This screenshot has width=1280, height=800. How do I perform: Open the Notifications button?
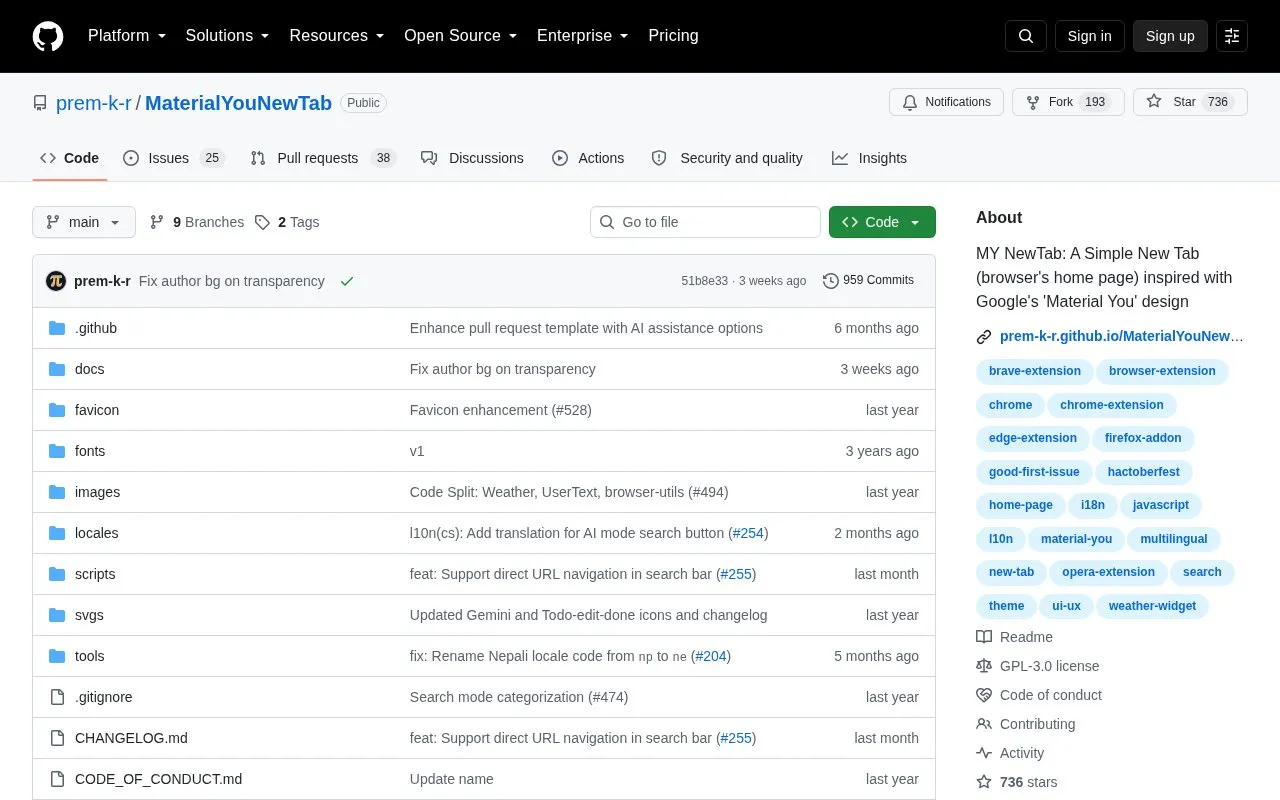946,102
